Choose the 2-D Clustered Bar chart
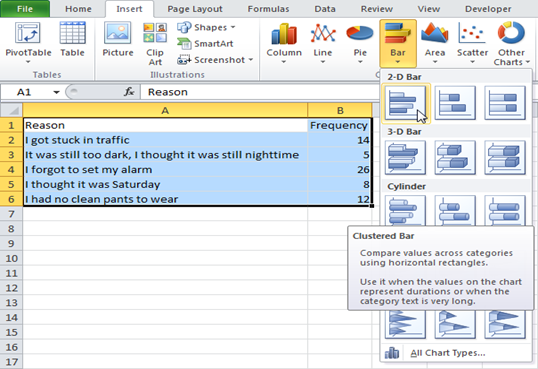 tap(406, 103)
